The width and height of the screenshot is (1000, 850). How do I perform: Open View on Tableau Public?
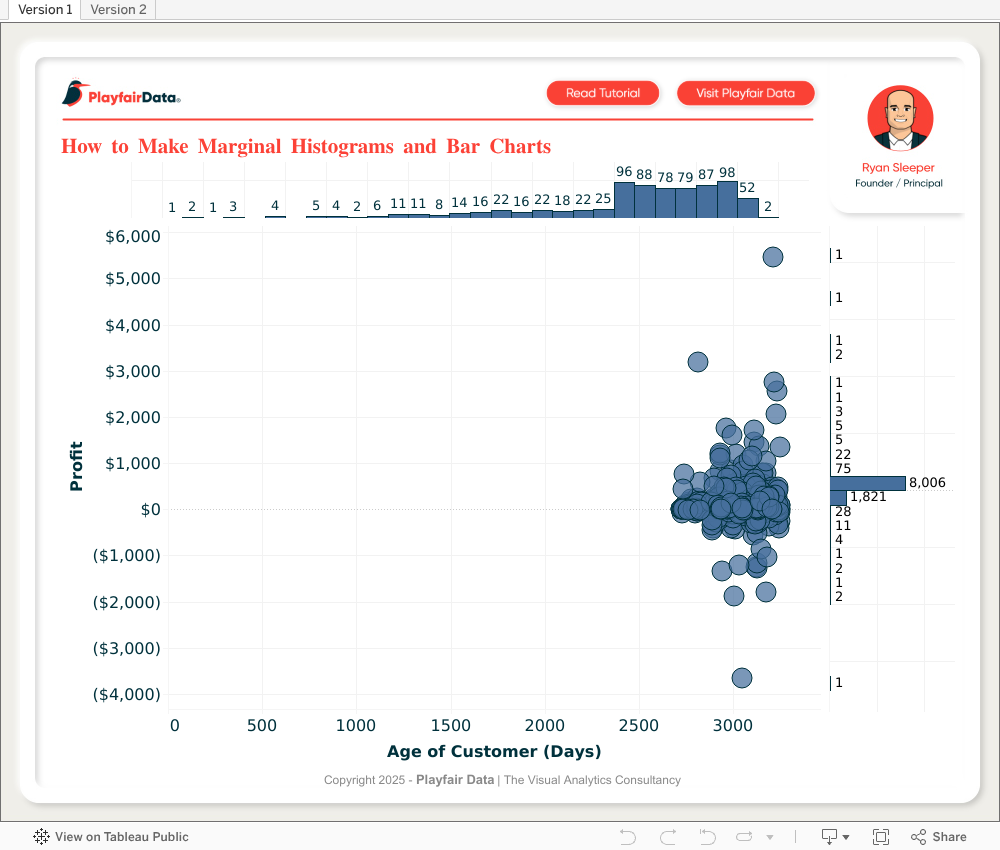click(x=111, y=837)
